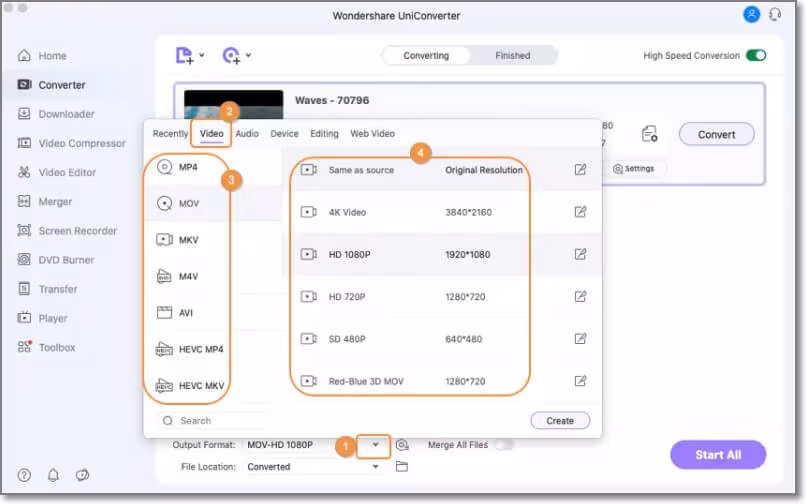Switch to the Audio tab
The height and width of the screenshot is (504, 806).
(x=247, y=134)
